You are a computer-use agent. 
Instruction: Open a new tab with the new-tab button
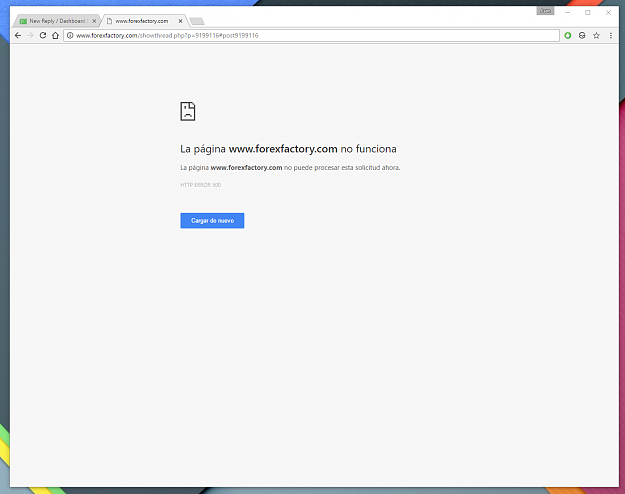coord(197,21)
